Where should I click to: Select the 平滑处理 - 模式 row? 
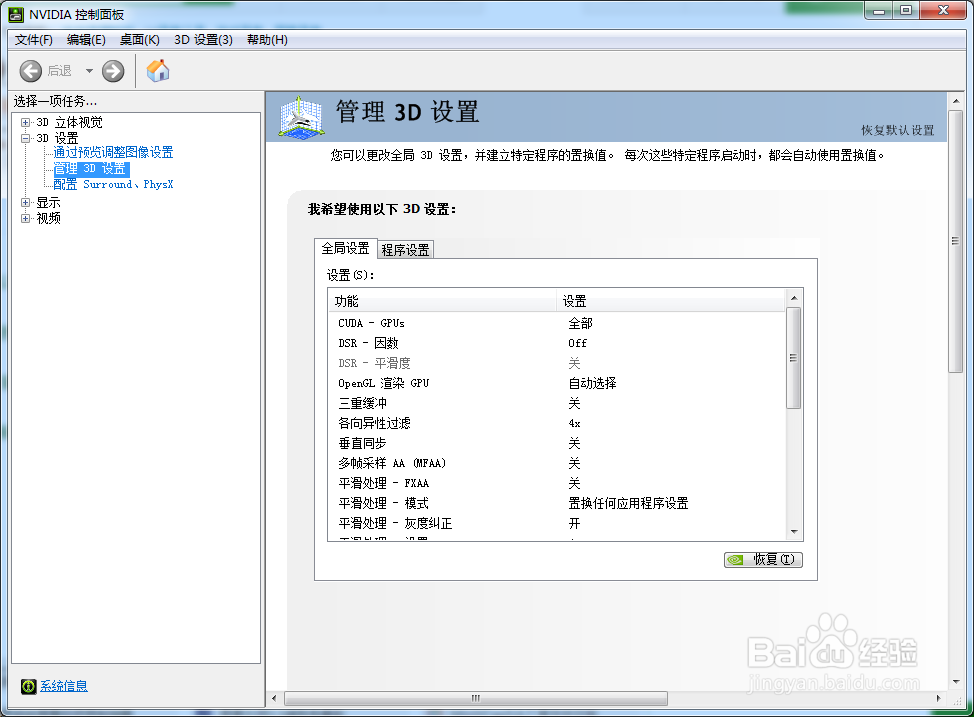click(x=557, y=503)
